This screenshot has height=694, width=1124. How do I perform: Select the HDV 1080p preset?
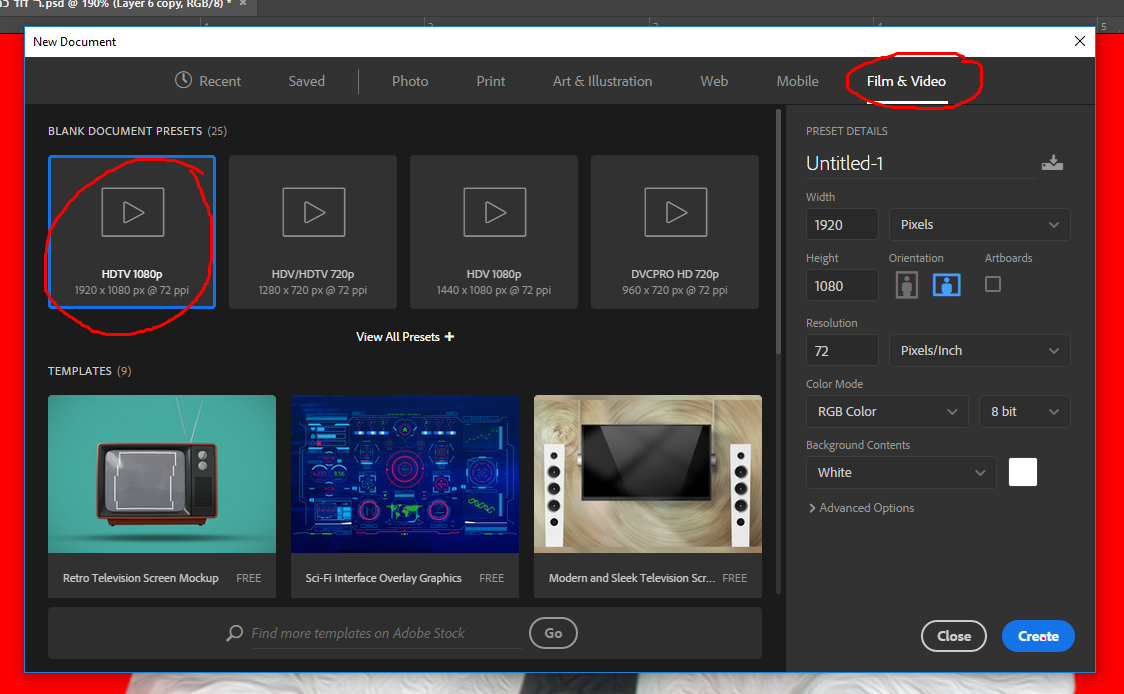(494, 232)
